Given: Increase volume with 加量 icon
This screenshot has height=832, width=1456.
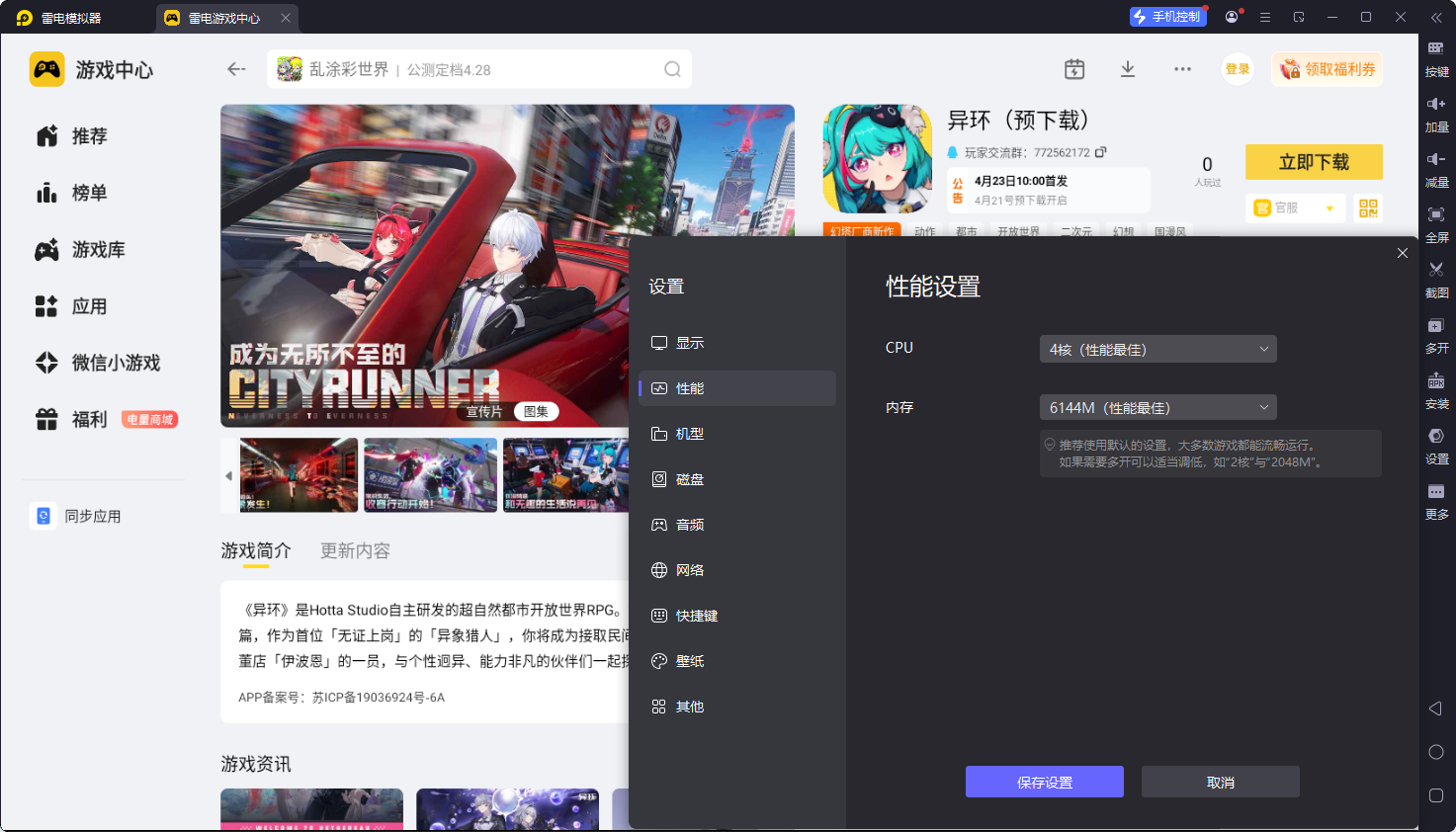Looking at the screenshot, I should [1436, 114].
